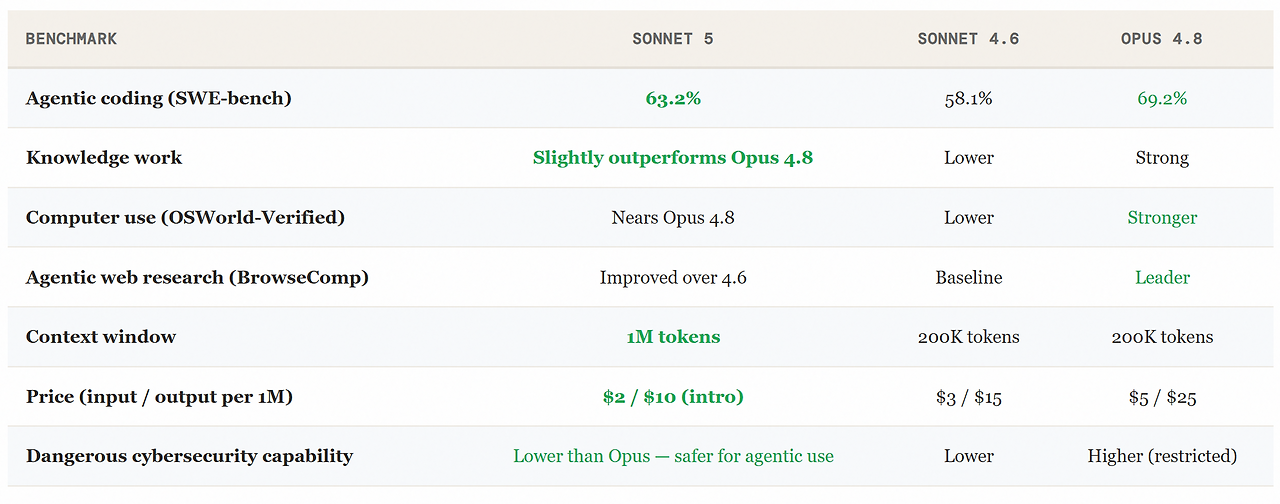Click the '$2 / $10 (intro)' price cell

pyautogui.click(x=673, y=397)
